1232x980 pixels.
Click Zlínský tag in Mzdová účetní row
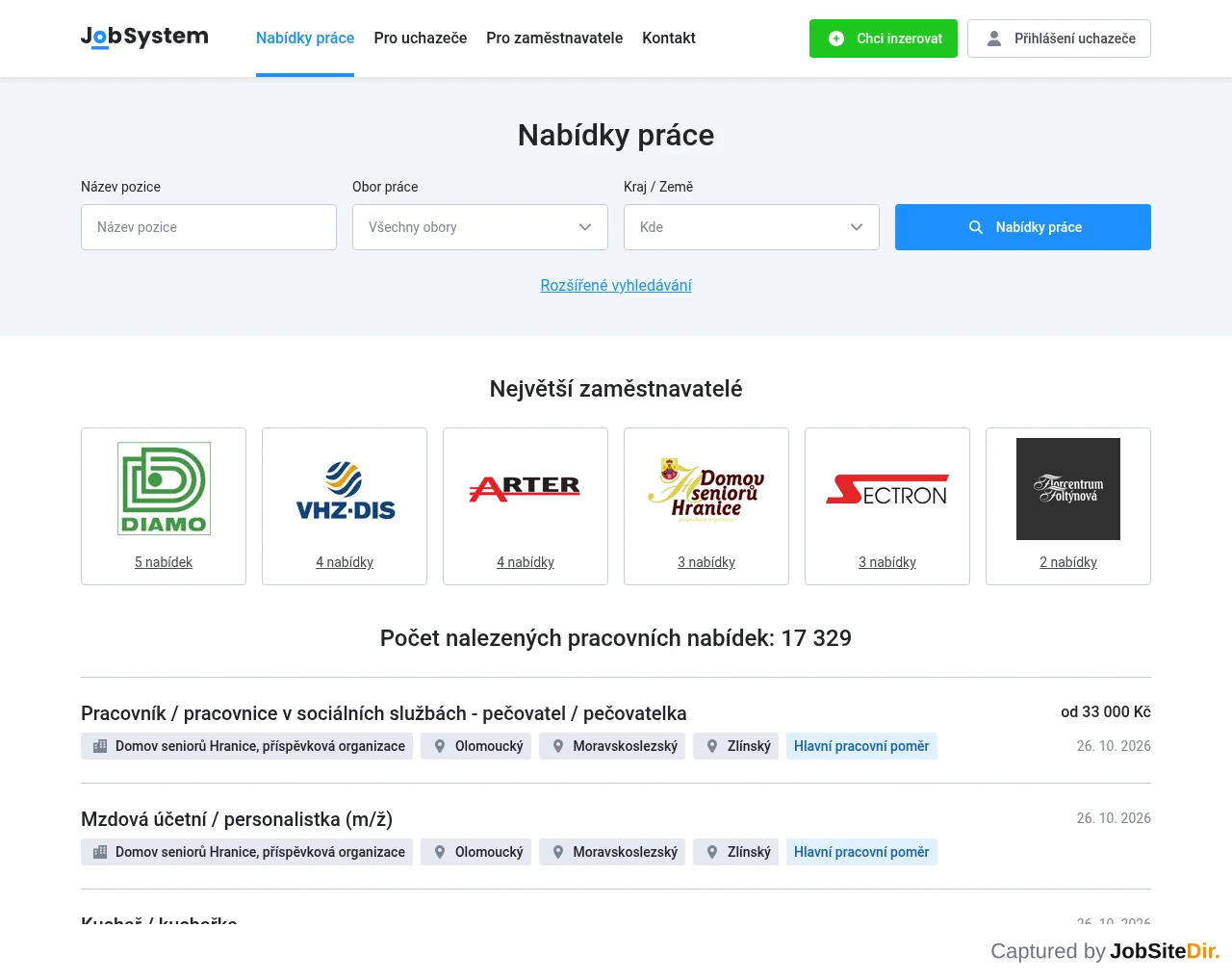(x=735, y=852)
